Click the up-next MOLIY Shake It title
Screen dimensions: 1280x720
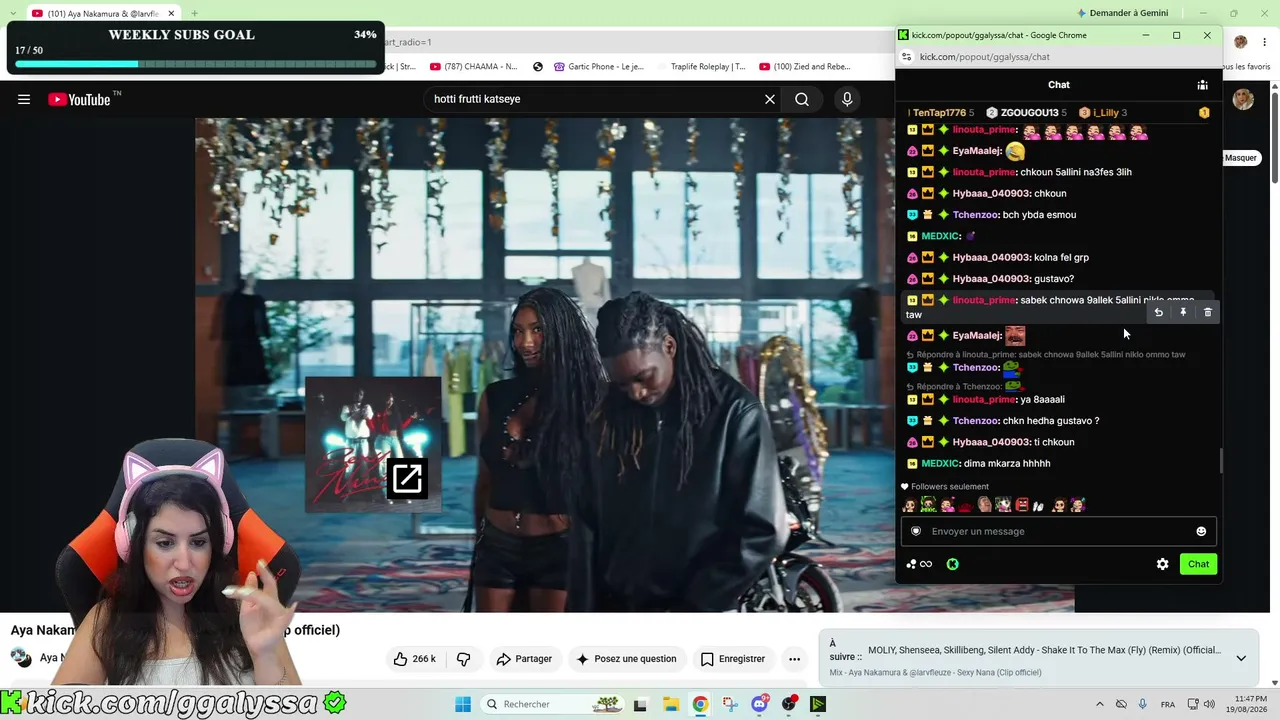(x=1044, y=650)
